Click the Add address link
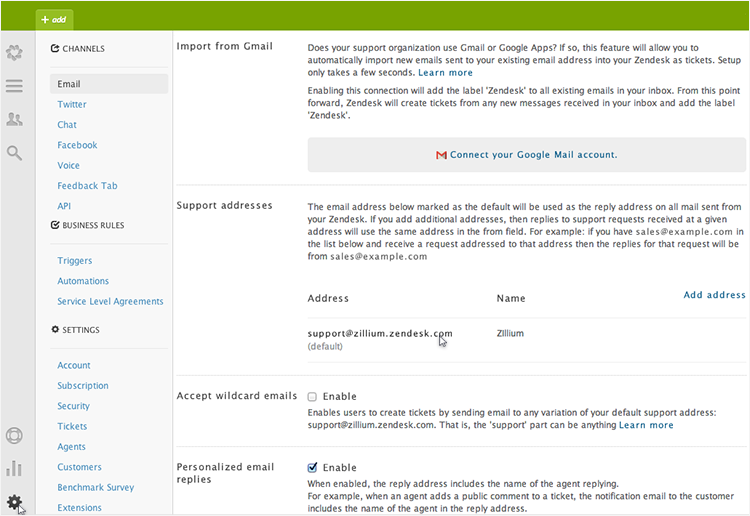Image resolution: width=750 pixels, height=516 pixels. click(x=714, y=295)
